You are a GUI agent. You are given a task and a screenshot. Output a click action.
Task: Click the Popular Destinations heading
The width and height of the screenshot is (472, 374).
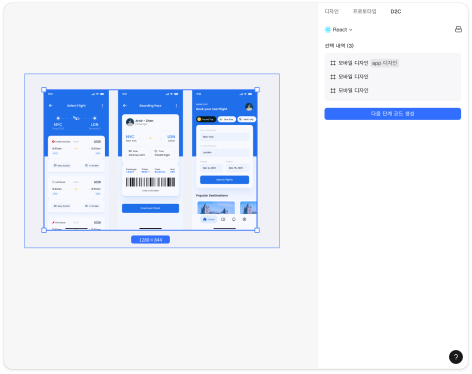coord(212,195)
